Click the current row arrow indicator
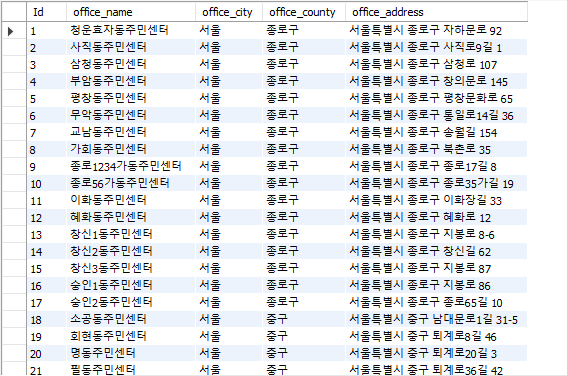 coord(10,31)
